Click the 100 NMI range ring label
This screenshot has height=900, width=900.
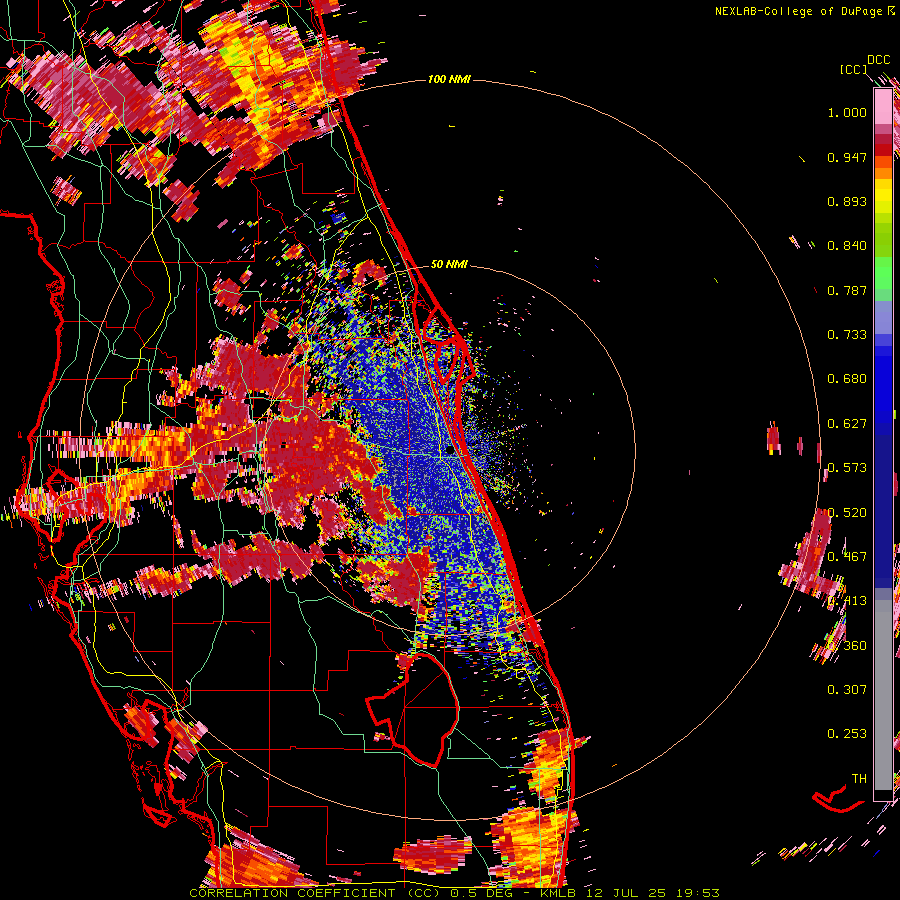point(449,79)
